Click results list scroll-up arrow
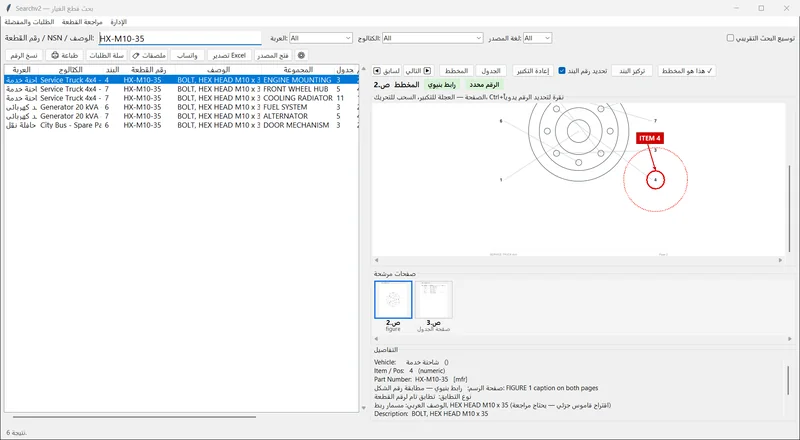The height and width of the screenshot is (440, 800). tap(363, 69)
